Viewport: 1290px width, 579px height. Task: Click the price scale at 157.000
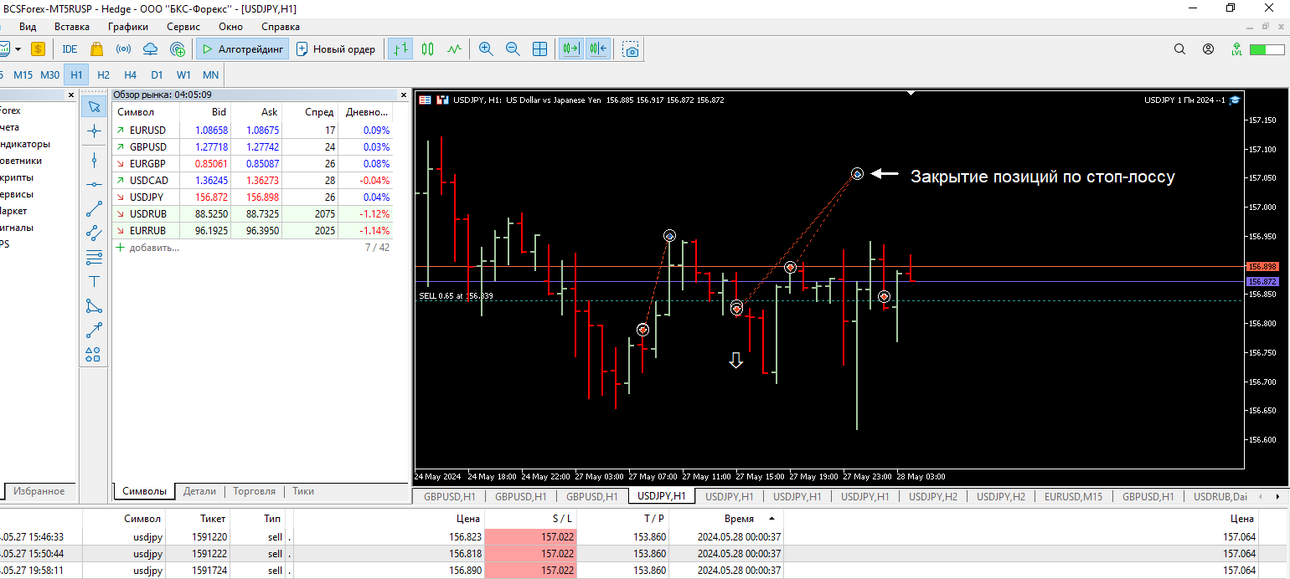point(1262,208)
